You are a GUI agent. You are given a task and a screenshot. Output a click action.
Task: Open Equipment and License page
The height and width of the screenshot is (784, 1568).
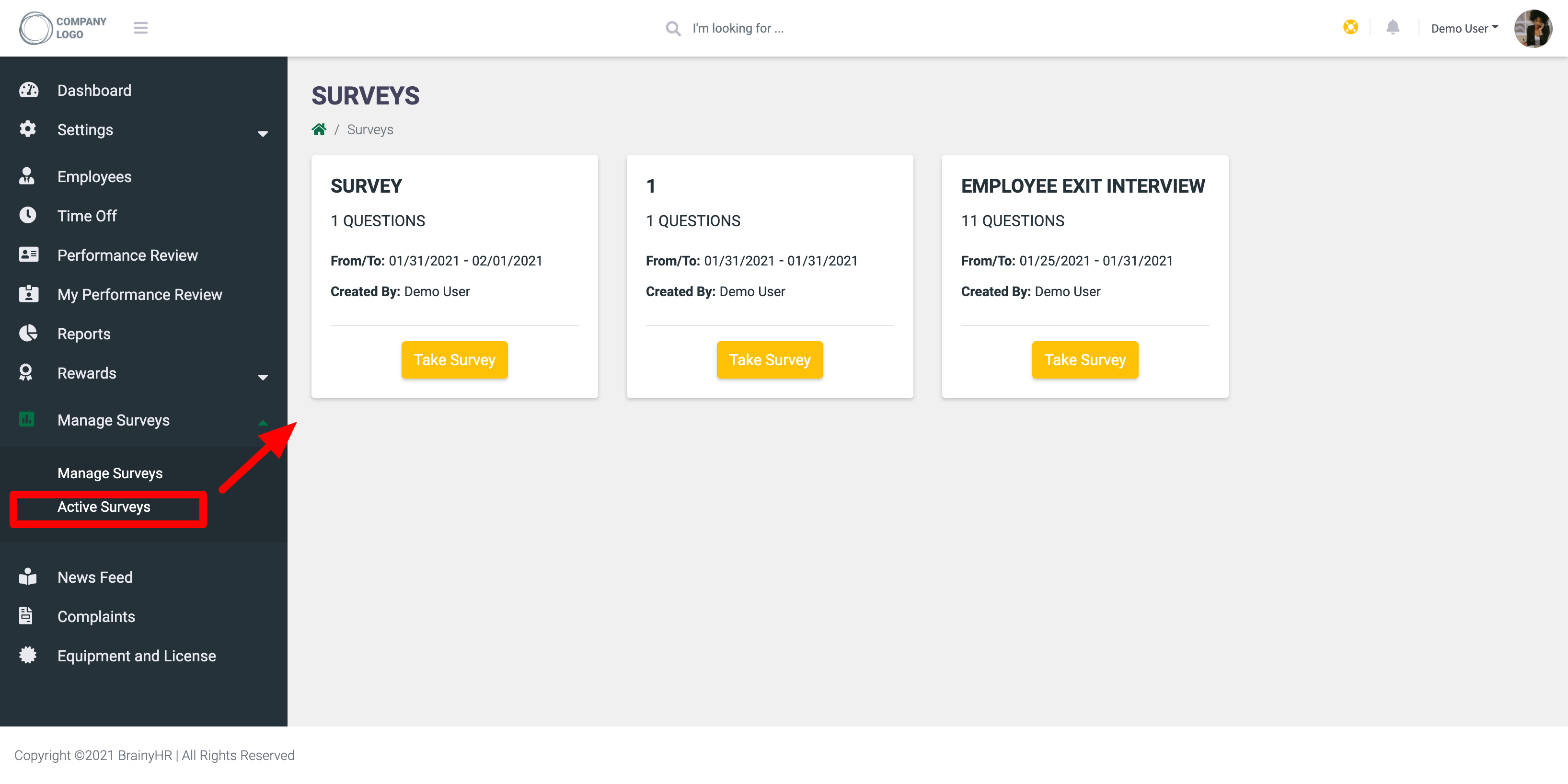point(137,656)
